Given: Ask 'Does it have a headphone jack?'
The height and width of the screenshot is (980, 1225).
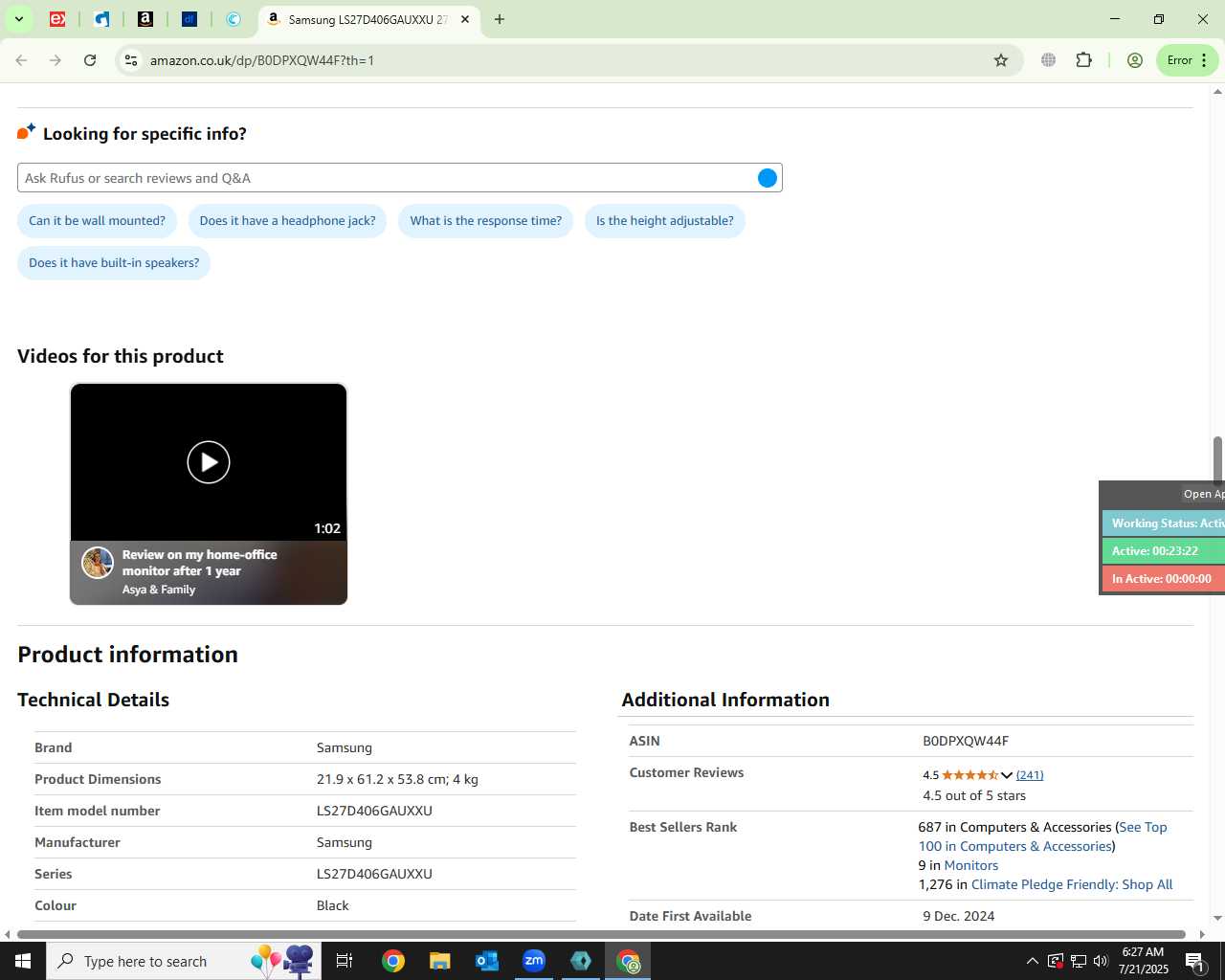Looking at the screenshot, I should coord(287,221).
